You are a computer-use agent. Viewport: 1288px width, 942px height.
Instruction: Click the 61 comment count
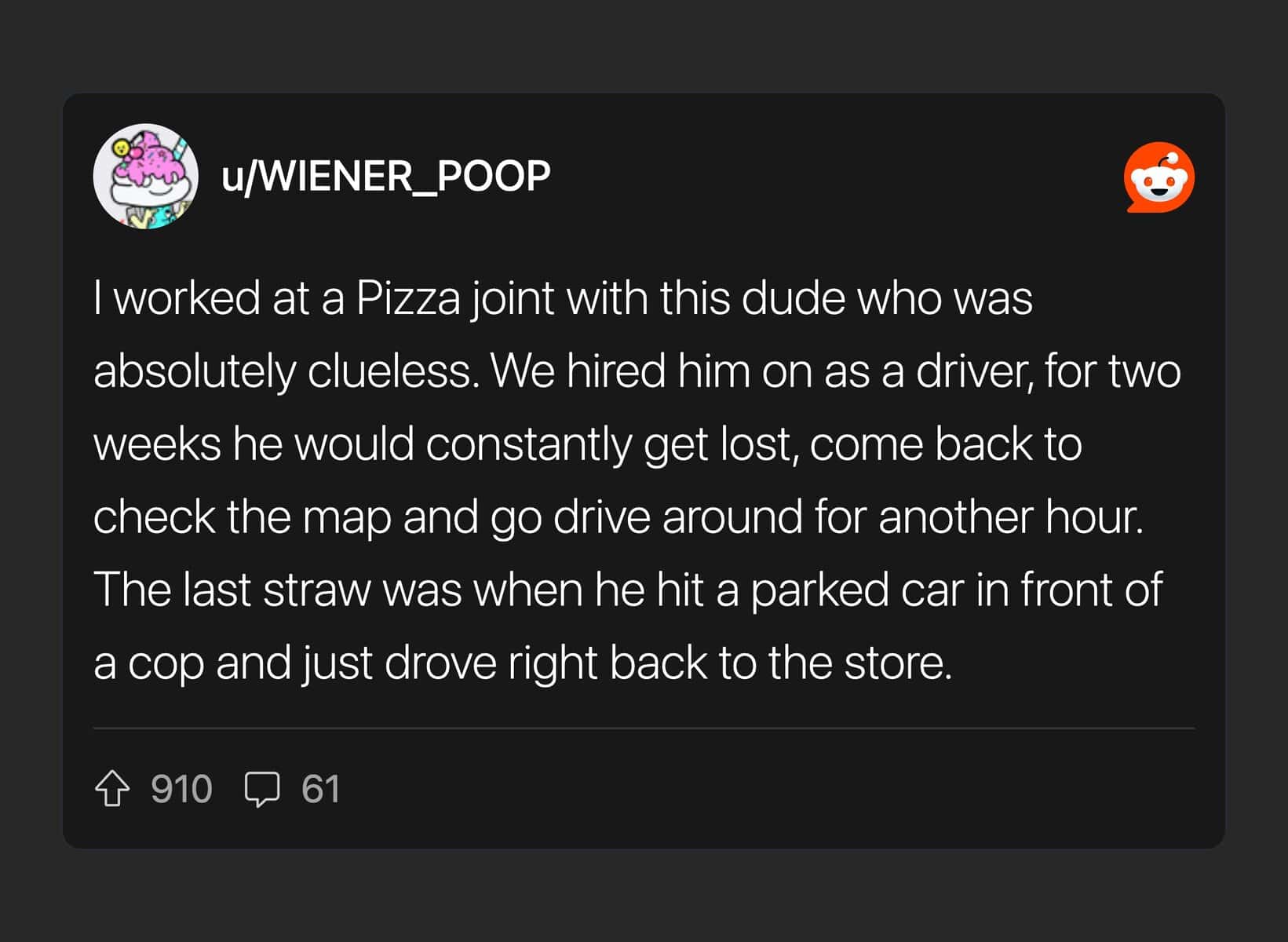[x=320, y=789]
